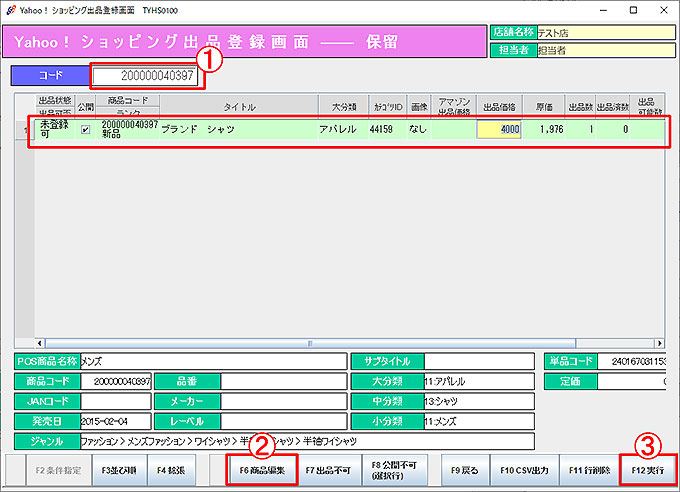Viewport: 680px width, 492px height.
Task: Click the F6 商品編集 button
Action: [x=262, y=468]
